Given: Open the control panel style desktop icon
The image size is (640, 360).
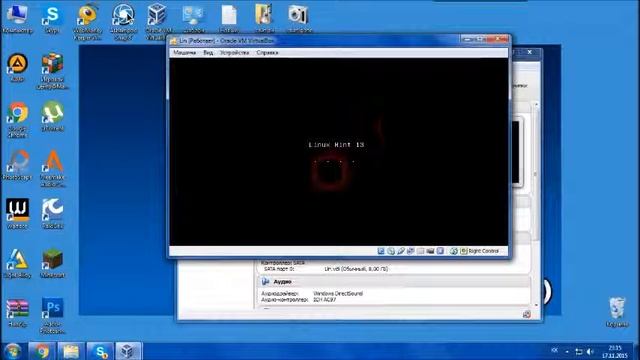Looking at the screenshot, I should (x=193, y=18).
